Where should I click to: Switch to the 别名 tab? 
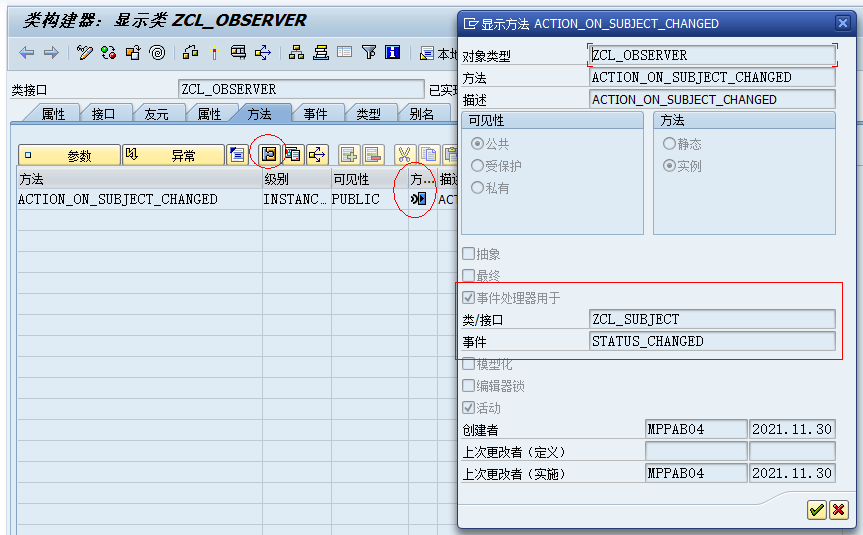pyautogui.click(x=422, y=114)
